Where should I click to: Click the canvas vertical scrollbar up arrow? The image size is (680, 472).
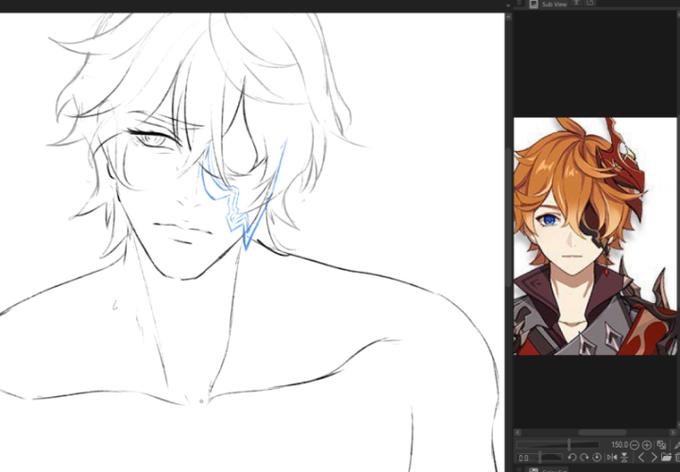pyautogui.click(x=509, y=17)
